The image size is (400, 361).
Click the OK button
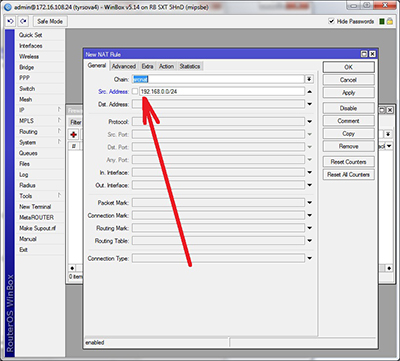click(x=348, y=67)
